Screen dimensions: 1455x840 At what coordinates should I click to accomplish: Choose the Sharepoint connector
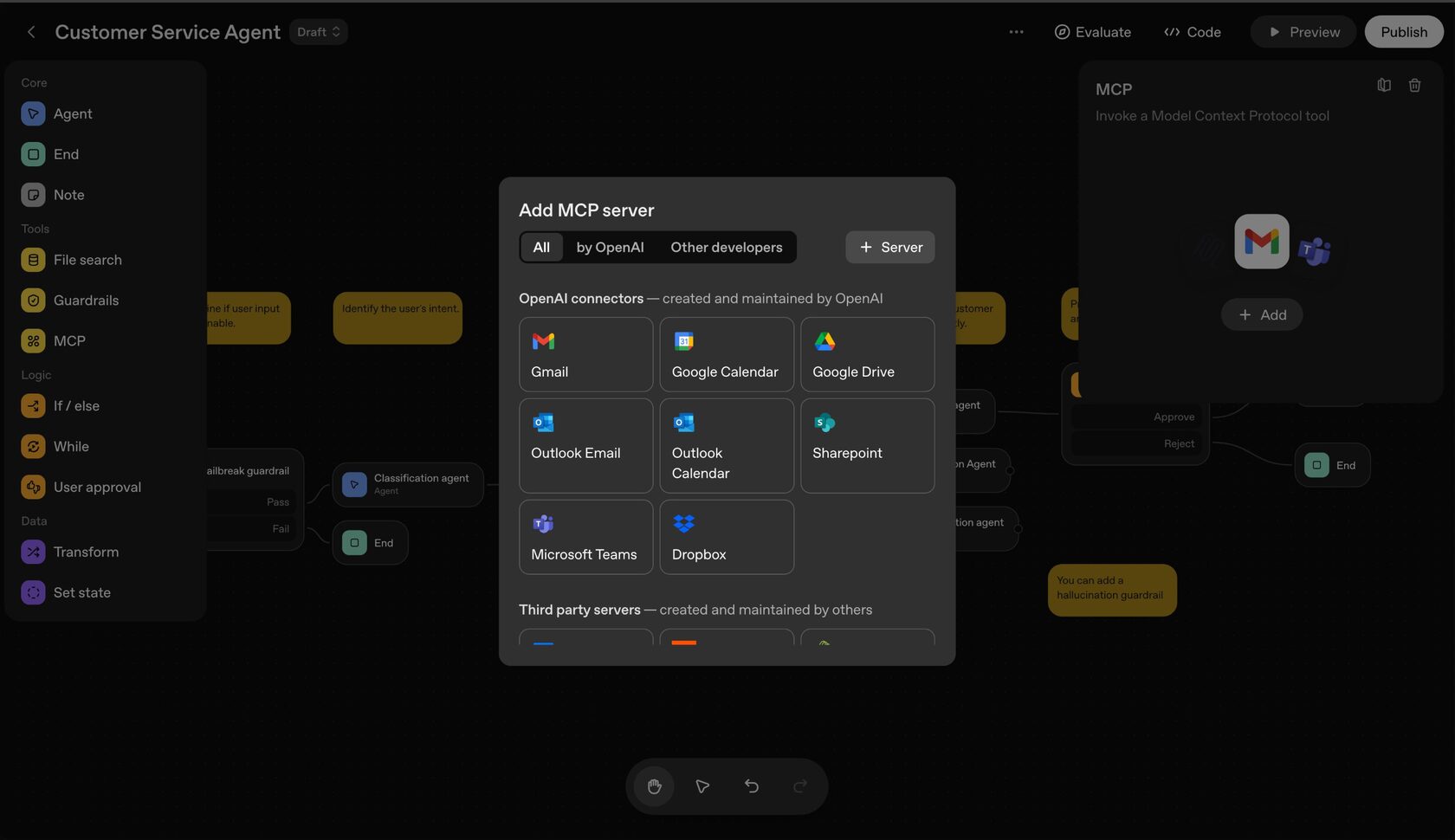coord(867,446)
